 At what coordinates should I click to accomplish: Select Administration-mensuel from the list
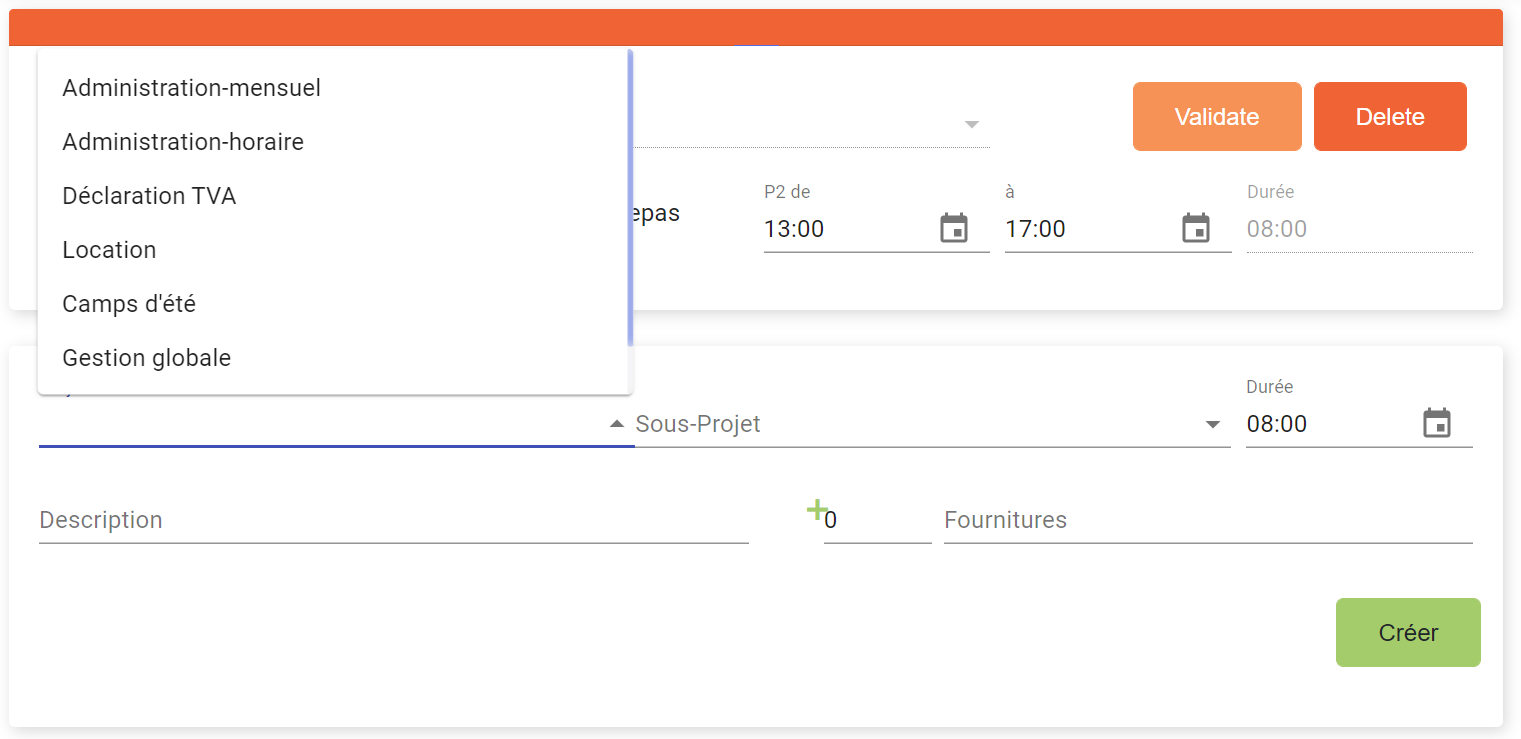coord(192,88)
